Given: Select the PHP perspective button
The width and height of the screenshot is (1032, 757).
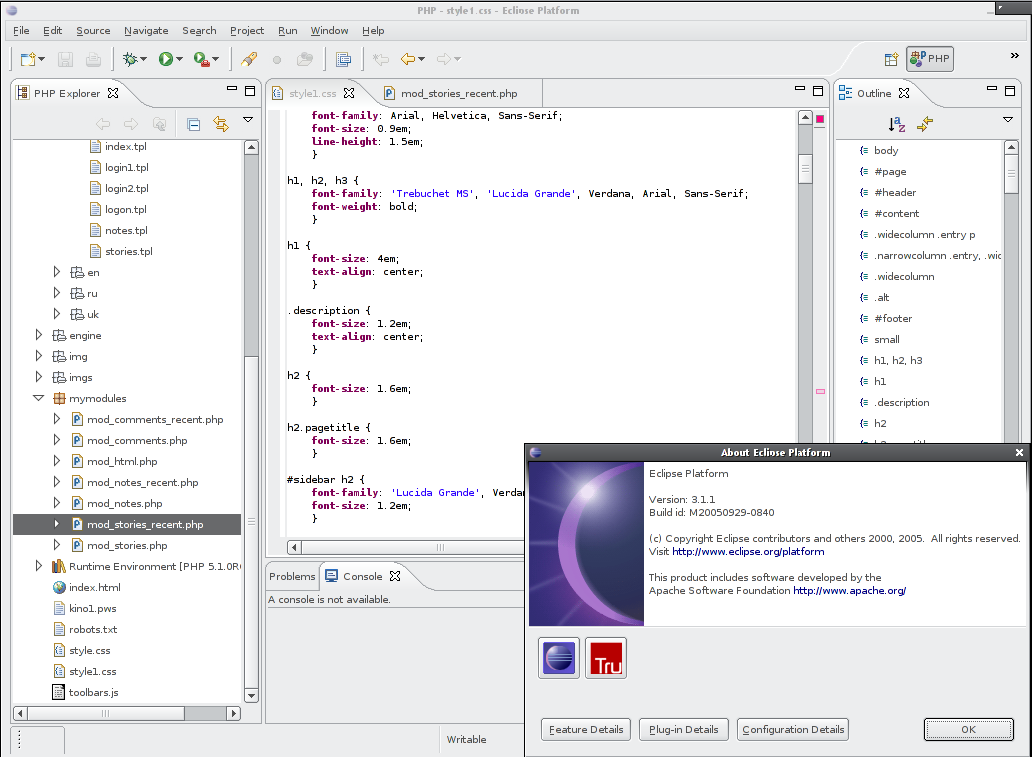Looking at the screenshot, I should pyautogui.click(x=929, y=59).
